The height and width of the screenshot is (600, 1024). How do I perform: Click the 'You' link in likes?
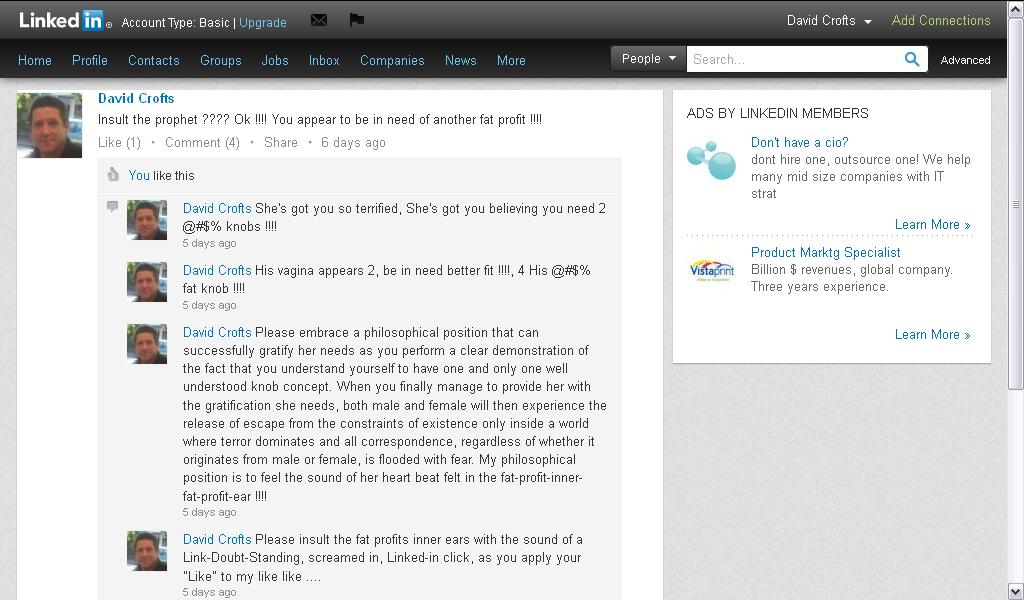139,175
